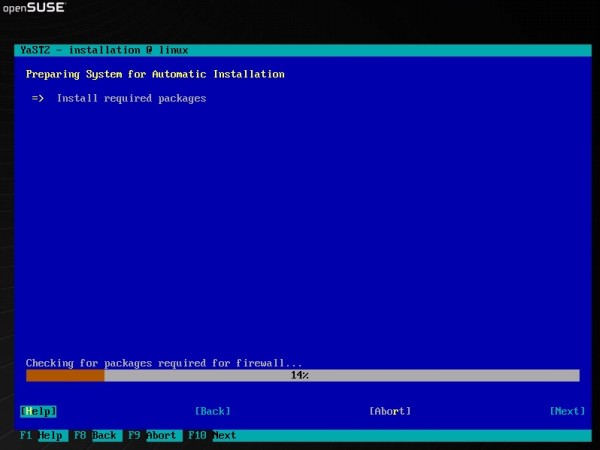
Task: Click the openSUSE logo
Action: (x=34, y=7)
